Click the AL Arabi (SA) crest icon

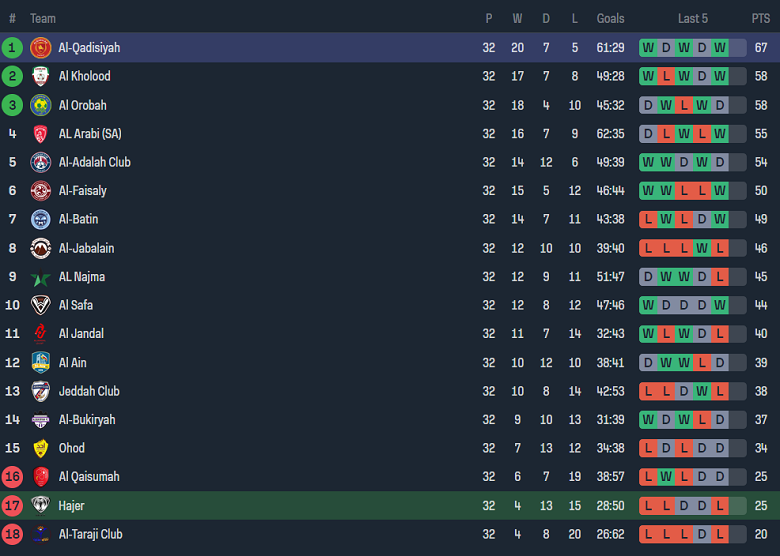point(41,134)
